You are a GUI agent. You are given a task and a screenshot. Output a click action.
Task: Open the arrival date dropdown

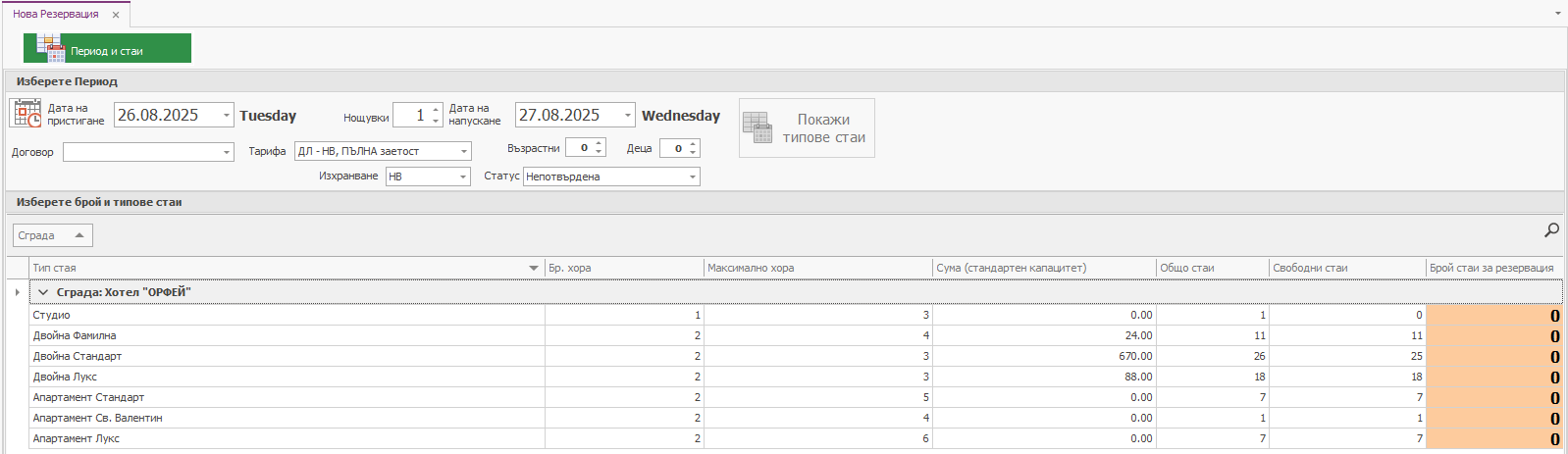[x=227, y=116]
